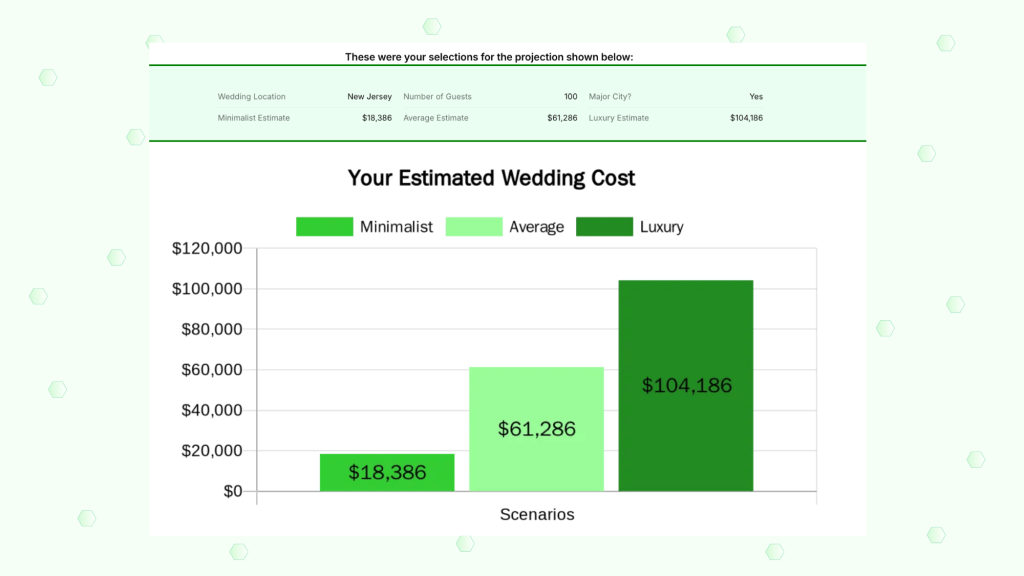Click the Luxury legend color swatch

tap(604, 227)
